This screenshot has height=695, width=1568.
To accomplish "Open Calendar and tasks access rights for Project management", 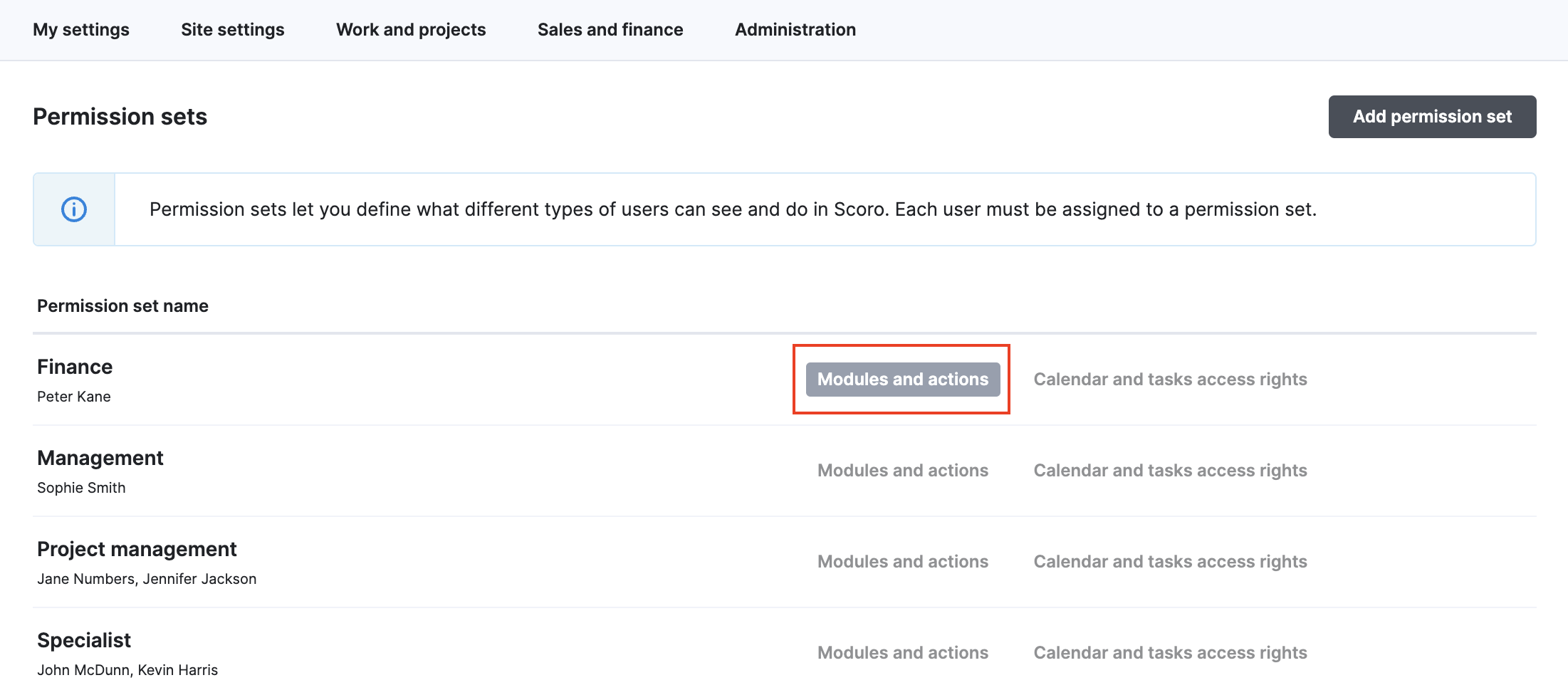I will pos(1170,562).
